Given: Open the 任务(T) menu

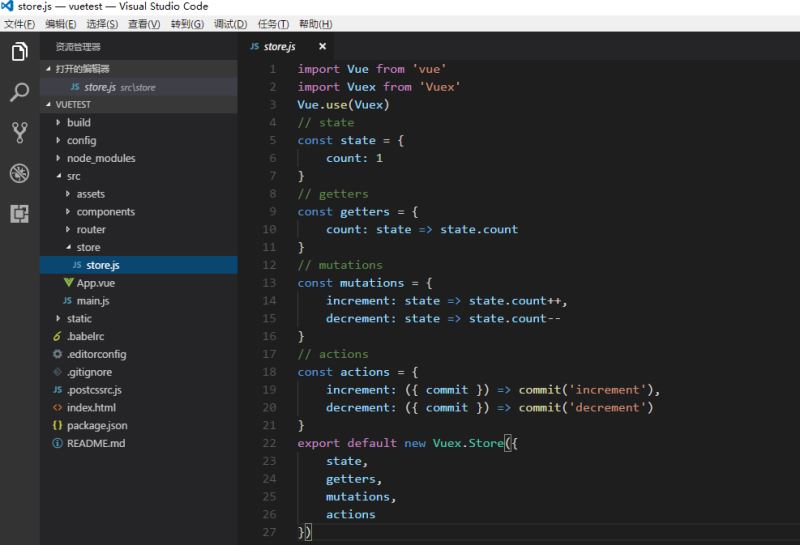Looking at the screenshot, I should 273,24.
